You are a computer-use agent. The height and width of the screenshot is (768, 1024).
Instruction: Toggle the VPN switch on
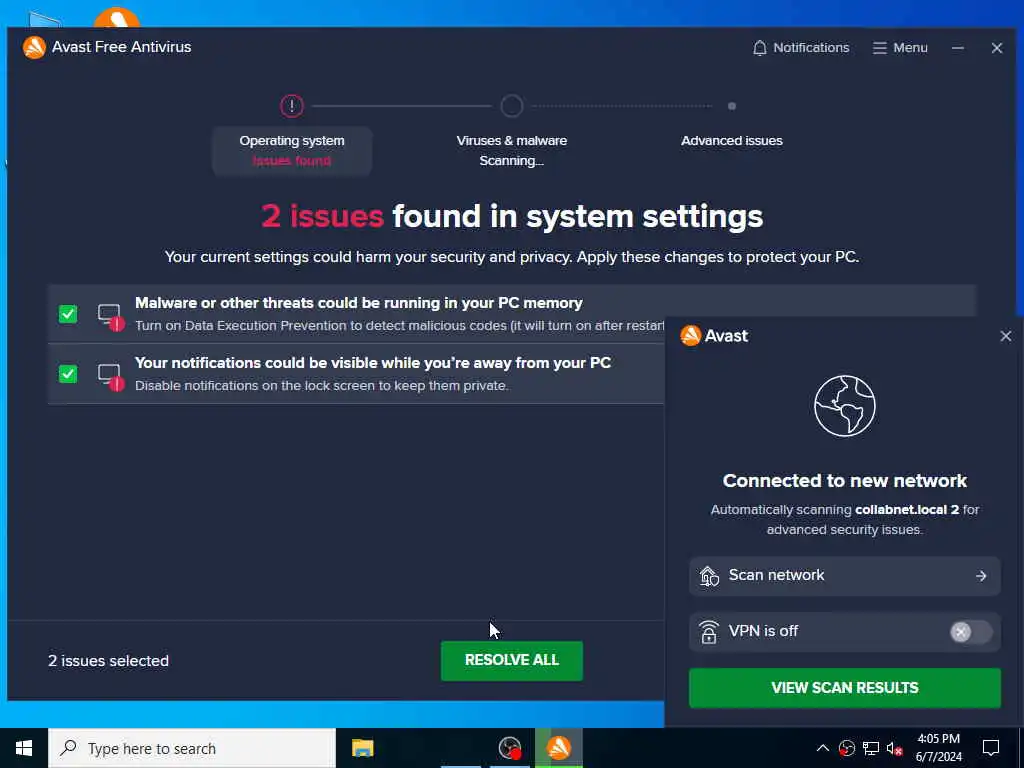[x=970, y=632]
